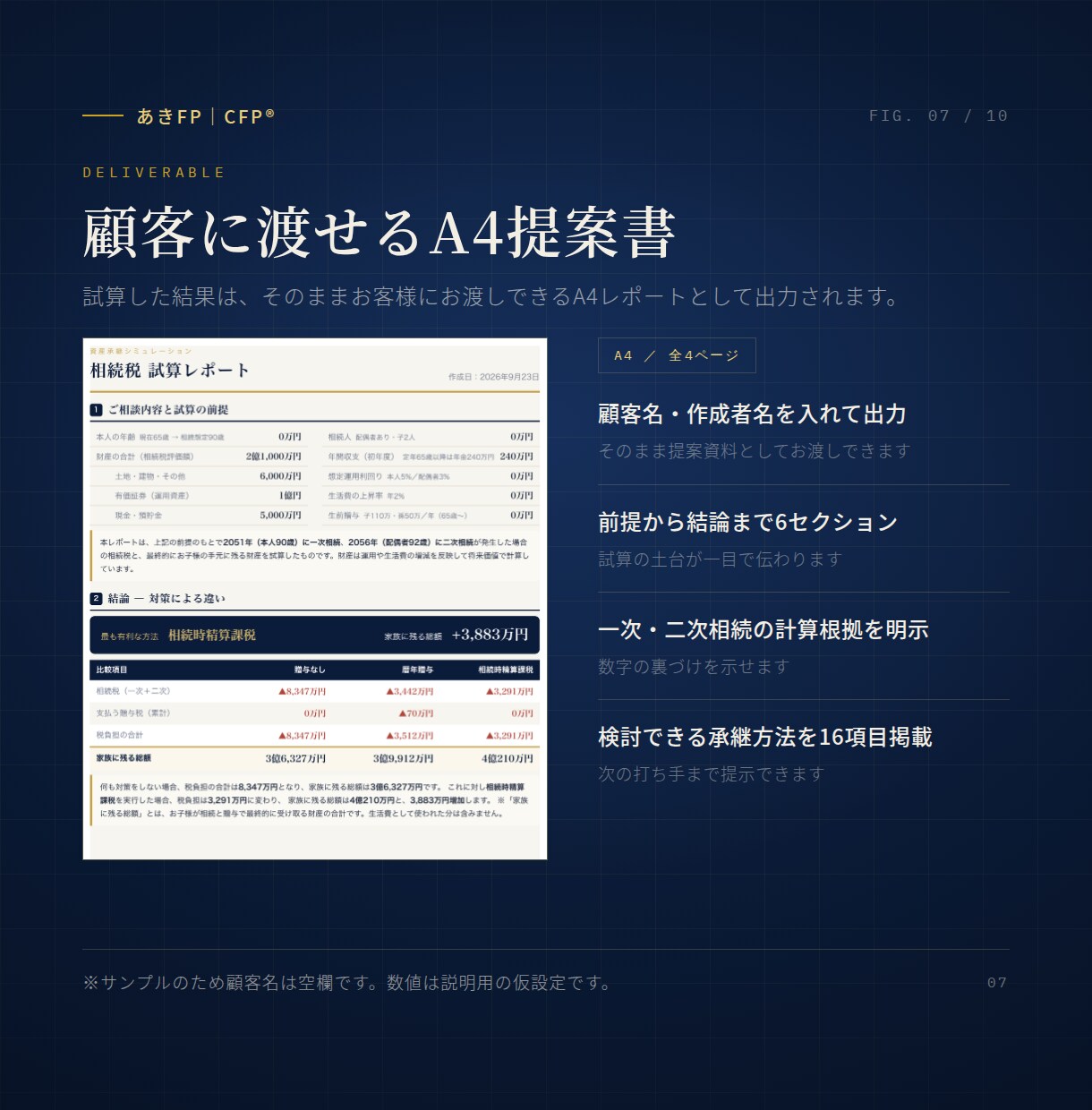Select the '相続税（一次＋二次）' row label
The image size is (1092, 1110).
pyautogui.click(x=133, y=691)
